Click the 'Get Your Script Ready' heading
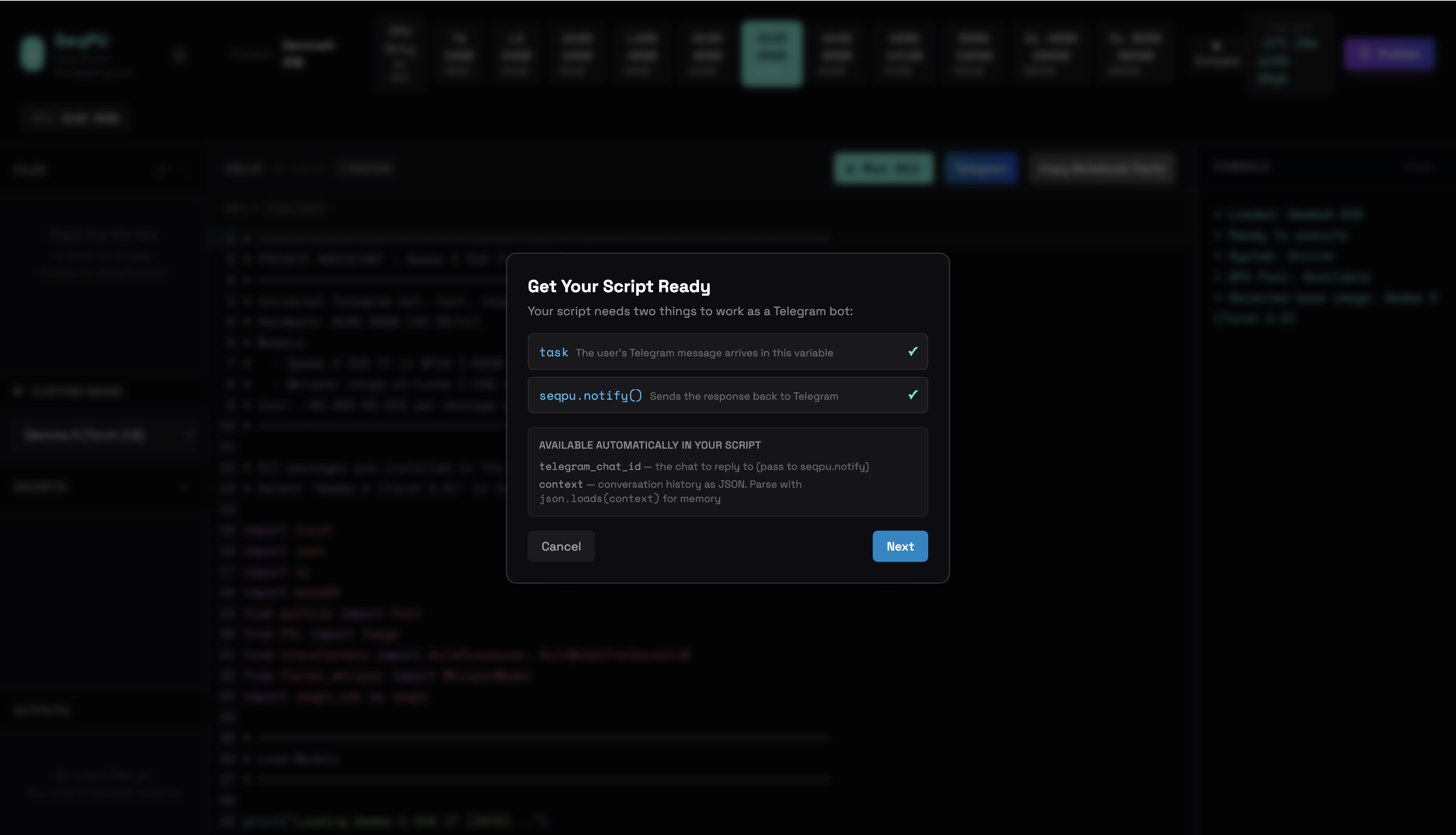This screenshot has width=1456, height=835. [x=618, y=286]
